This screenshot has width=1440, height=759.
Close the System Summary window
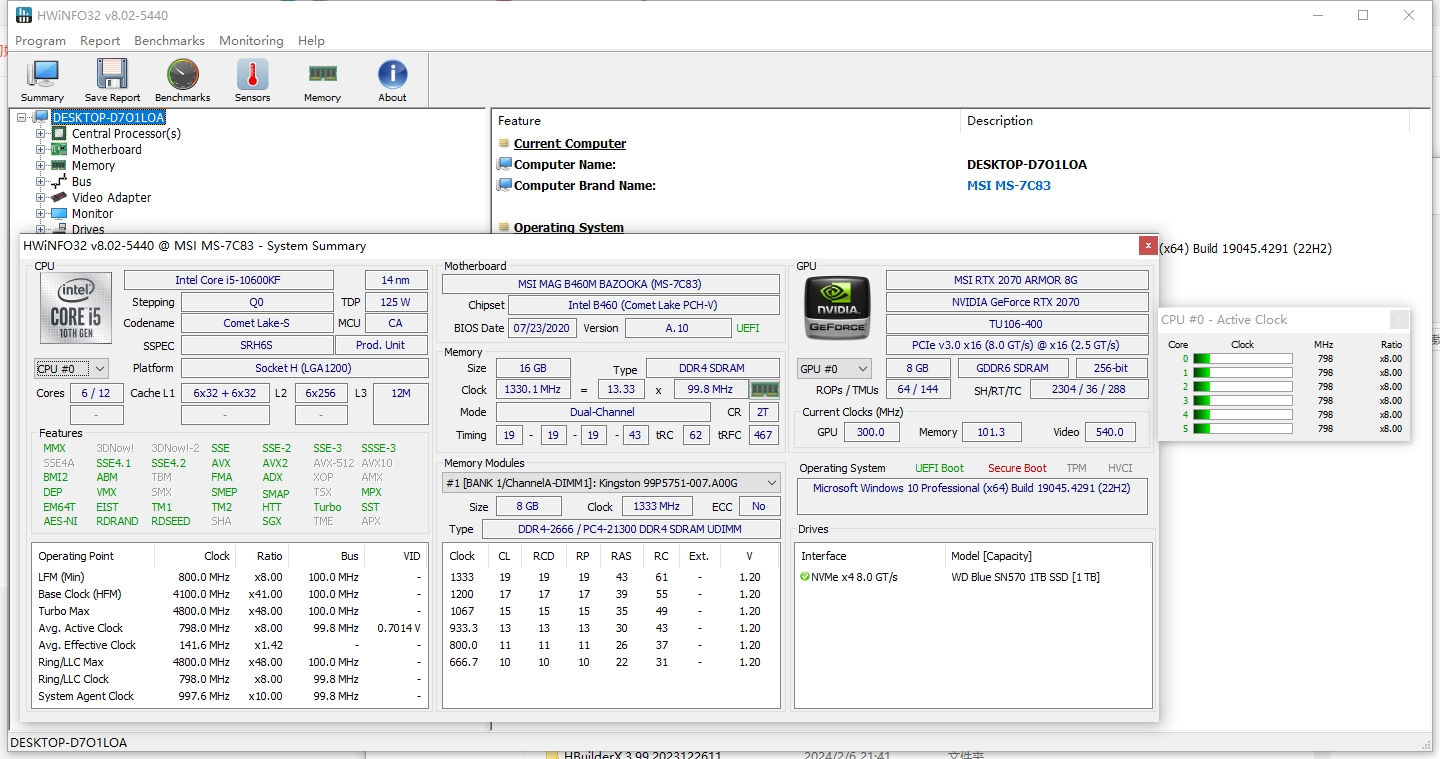pos(1147,245)
